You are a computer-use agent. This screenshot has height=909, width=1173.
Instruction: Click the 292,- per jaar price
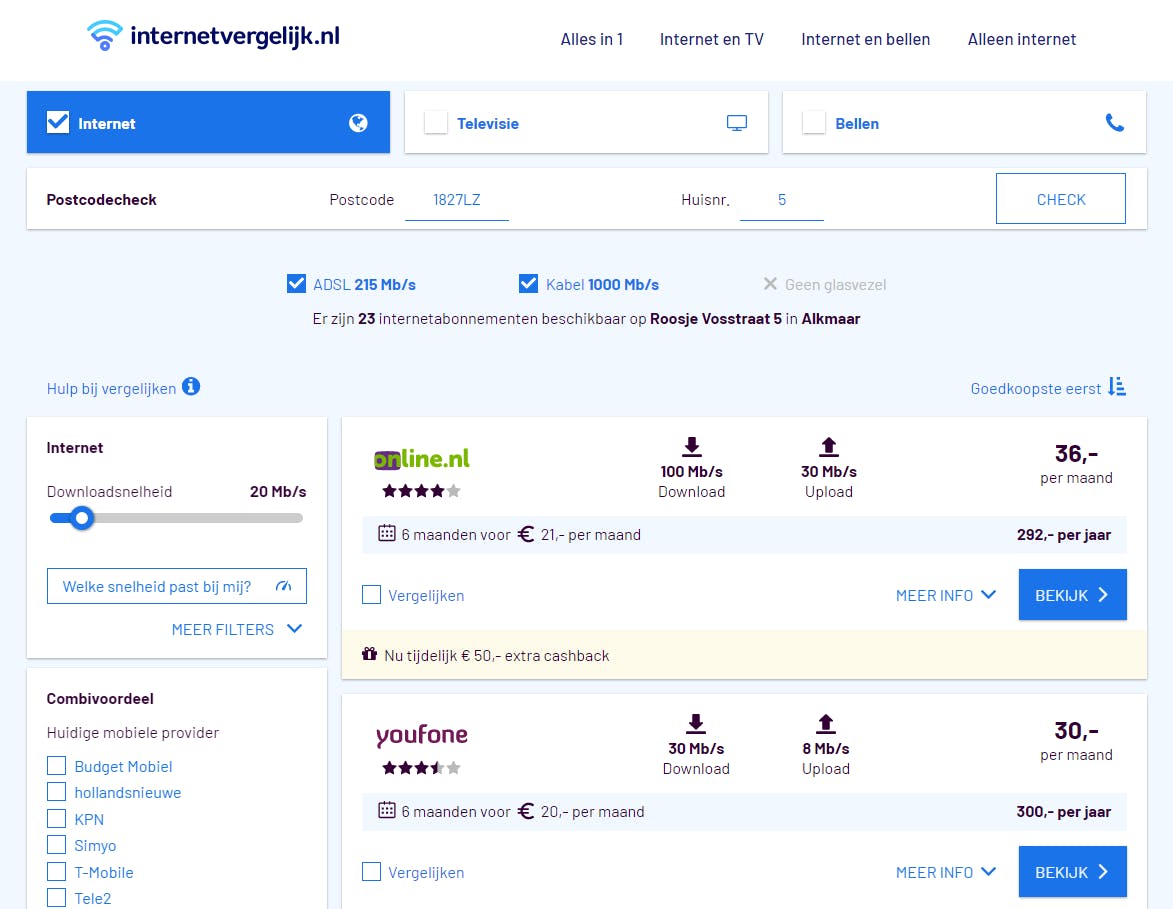pyautogui.click(x=1064, y=534)
